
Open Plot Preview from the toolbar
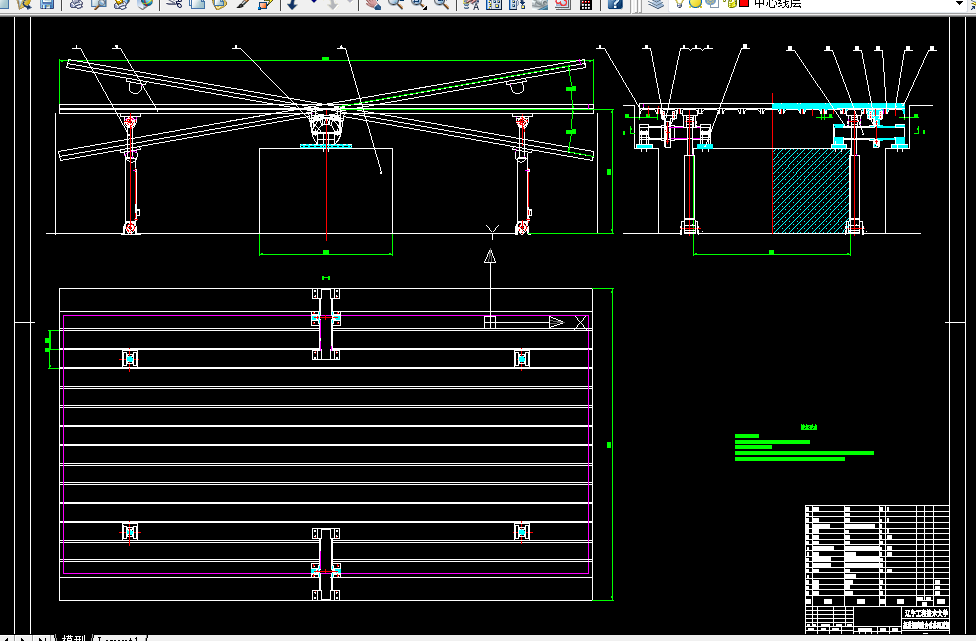pyautogui.click(x=98, y=4)
